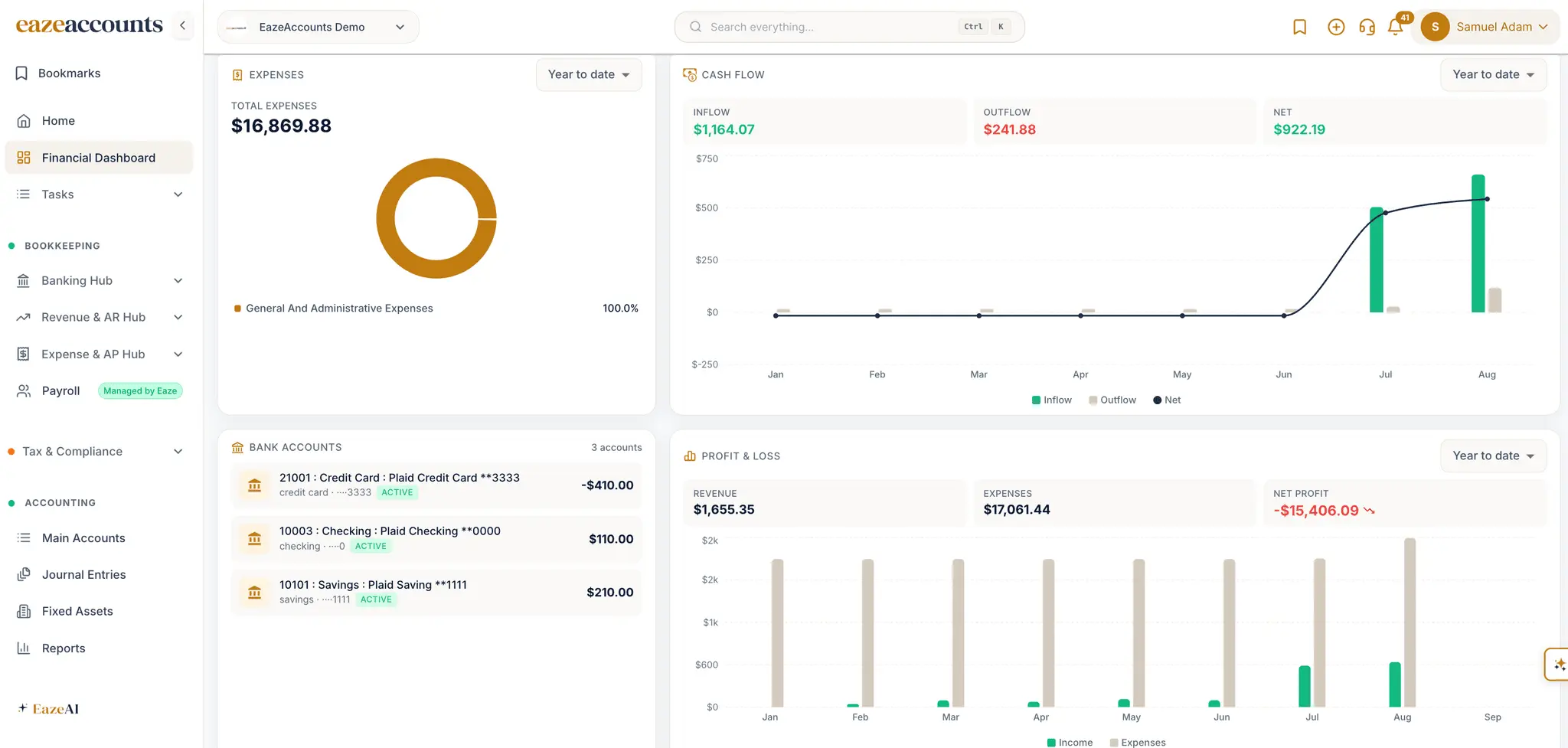Open the headset support icon
This screenshot has height=748, width=1568.
point(1367,27)
